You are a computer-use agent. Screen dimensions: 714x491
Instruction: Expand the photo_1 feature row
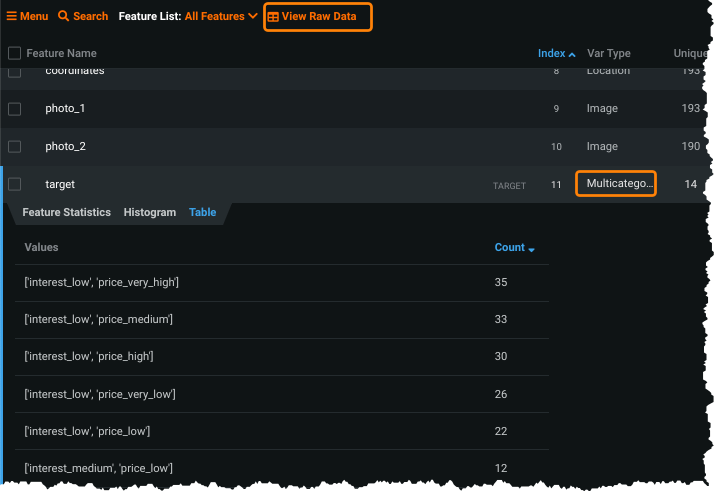[260, 108]
